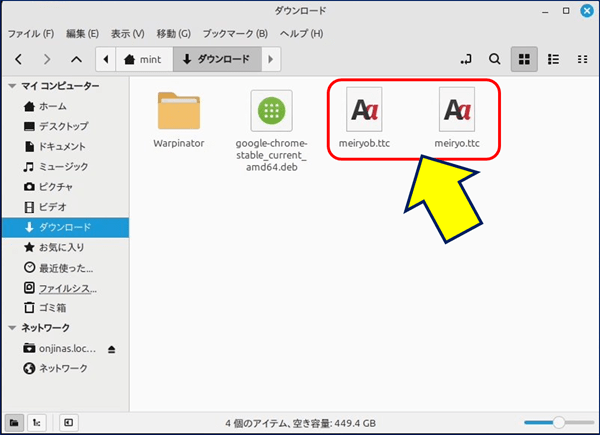Show places in the sidebar
The height and width of the screenshot is (435, 600).
pos(14,423)
